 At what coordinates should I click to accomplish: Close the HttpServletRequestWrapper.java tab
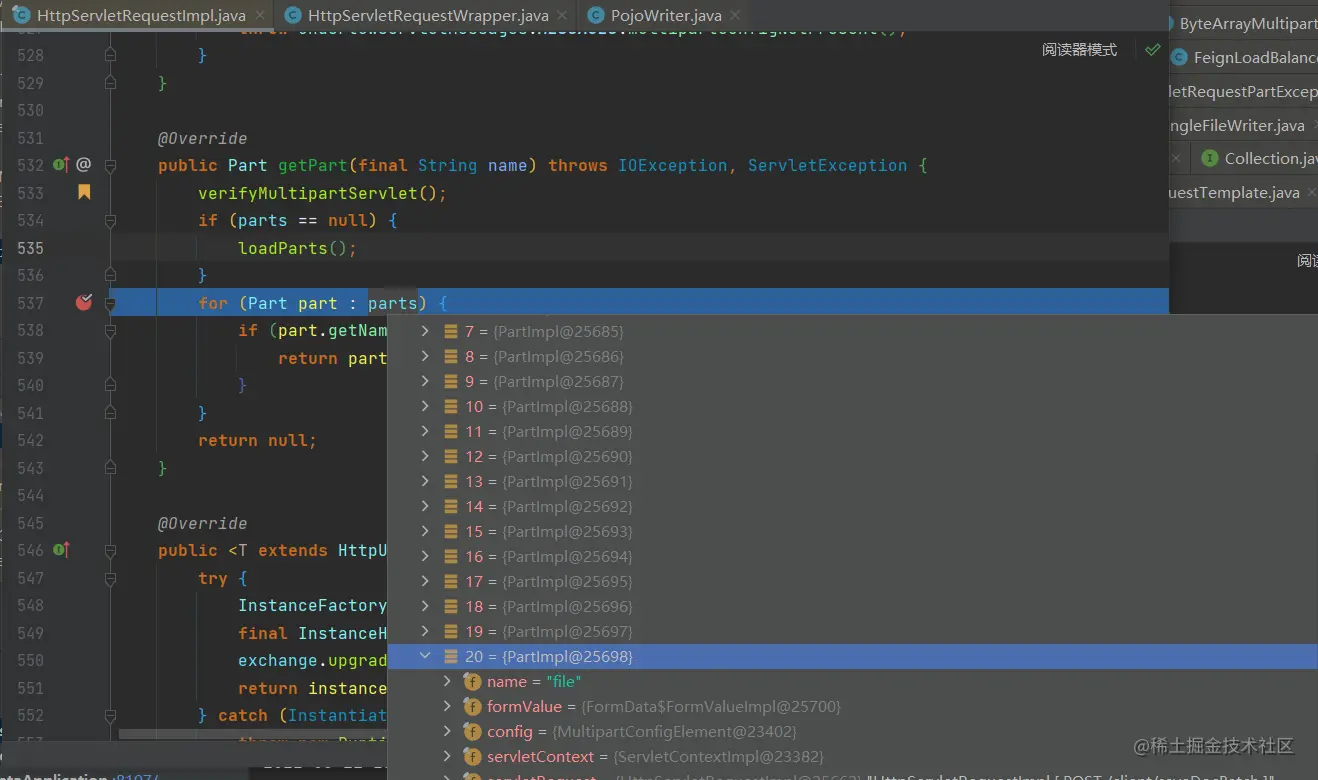(563, 16)
